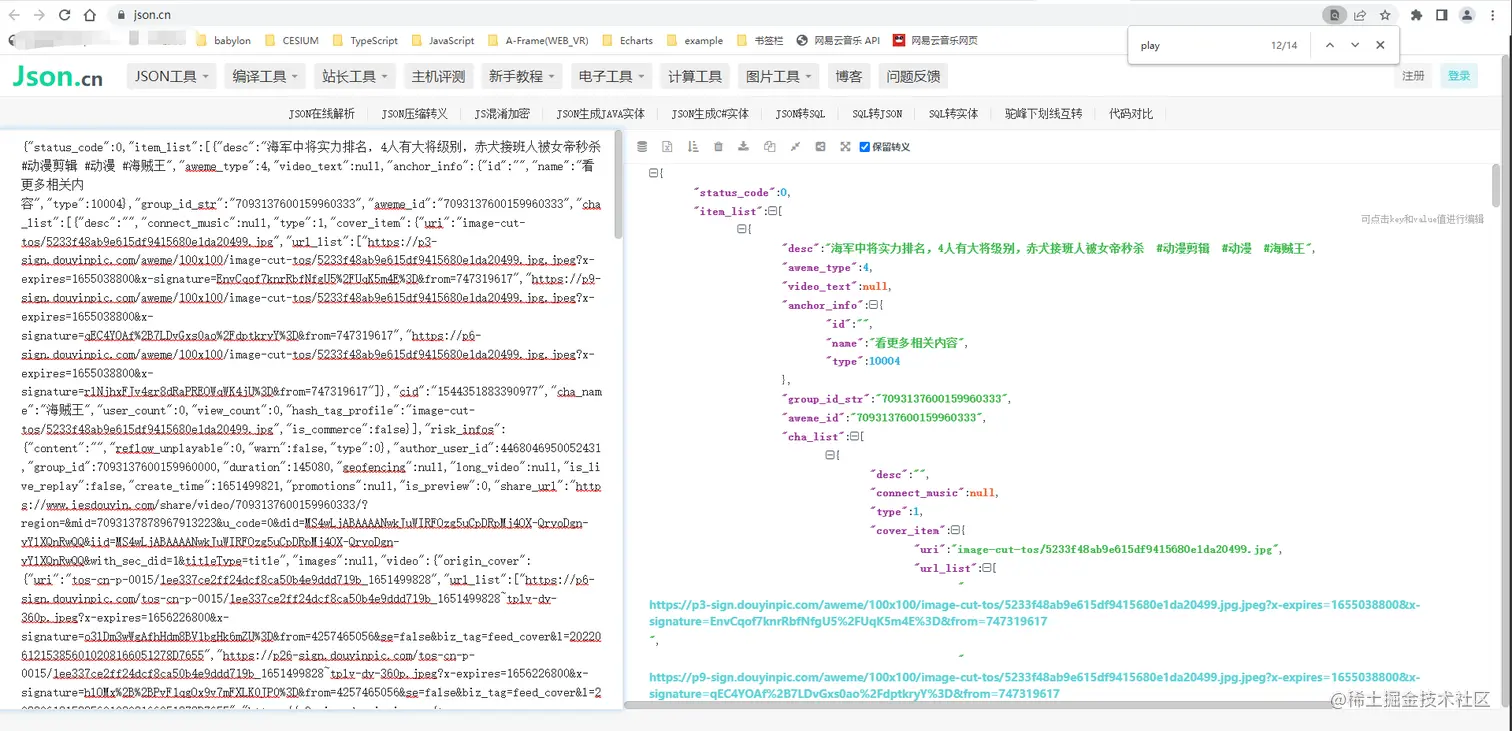Go to next find result
Viewport: 1512px width, 731px height.
tap(1355, 45)
